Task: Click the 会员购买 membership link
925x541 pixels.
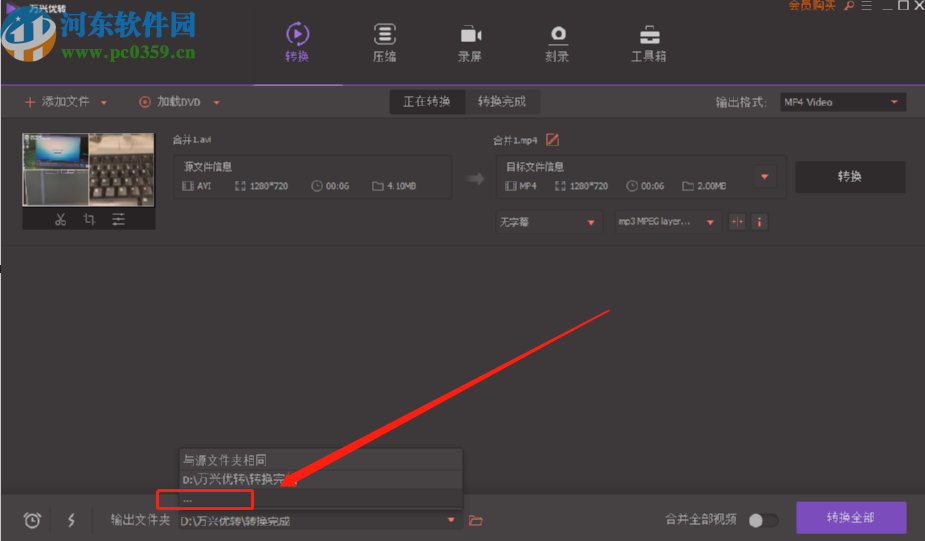Action: (x=812, y=6)
